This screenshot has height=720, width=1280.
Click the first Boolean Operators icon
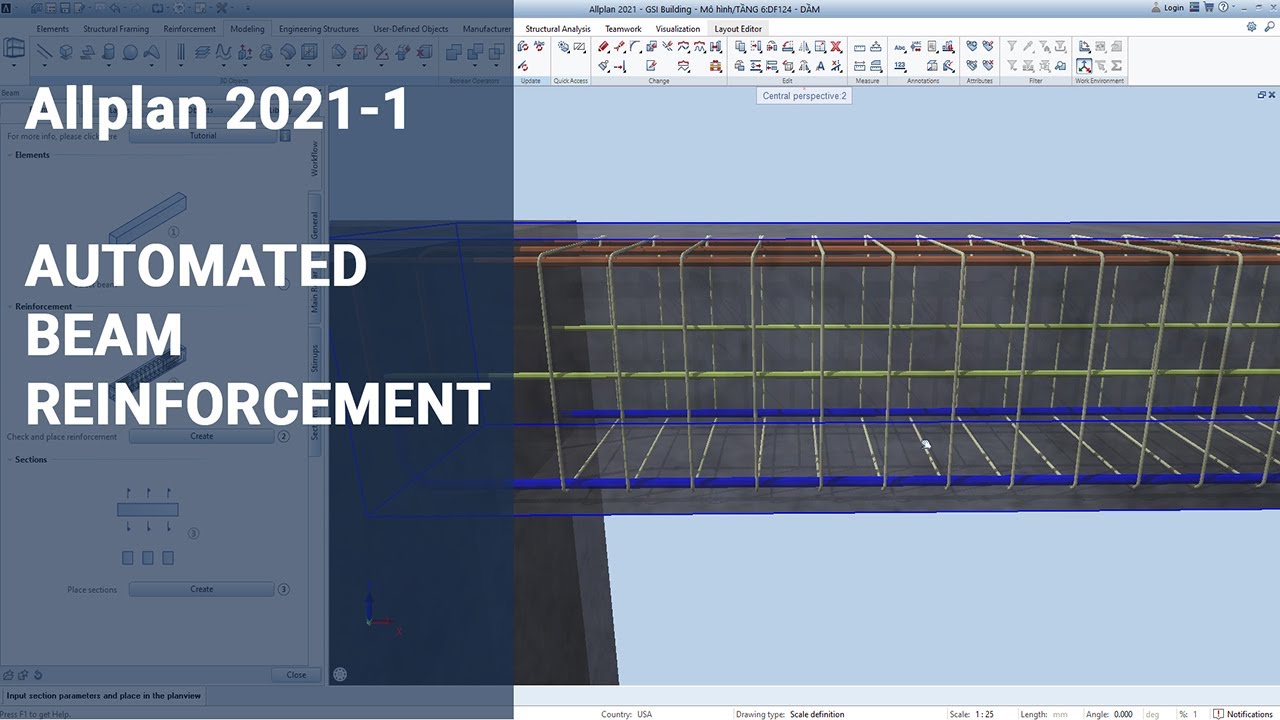pos(454,52)
